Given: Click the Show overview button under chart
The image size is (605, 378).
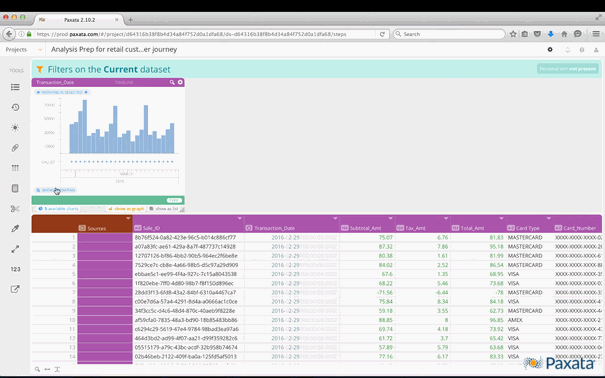Looking at the screenshot, I should [55, 190].
